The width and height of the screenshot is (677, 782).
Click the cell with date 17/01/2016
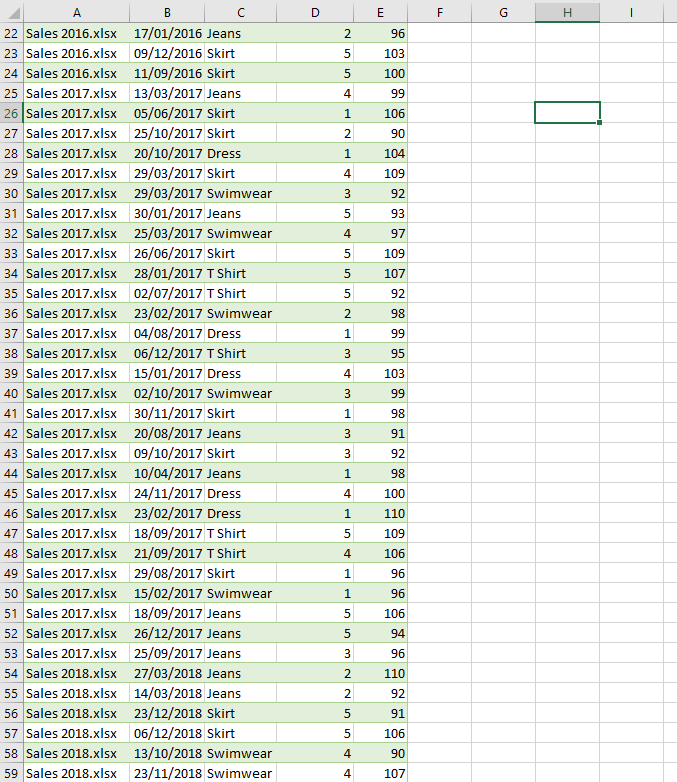167,33
